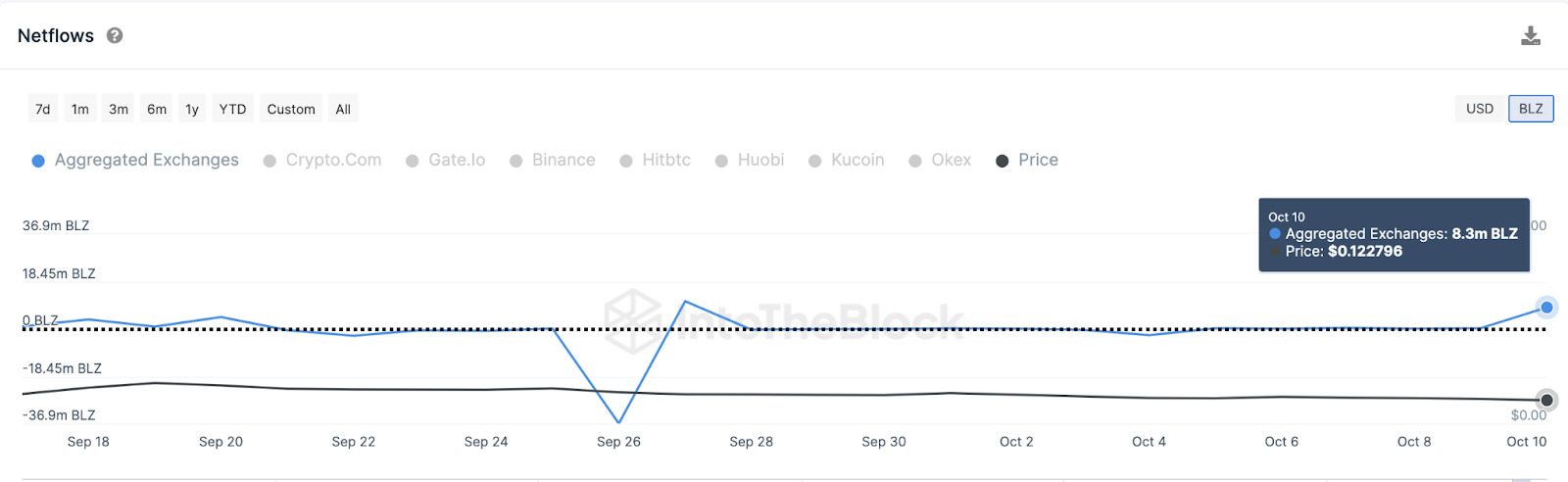This screenshot has width=1568, height=482.
Task: Enable the Huobi legend item
Action: pos(750,161)
